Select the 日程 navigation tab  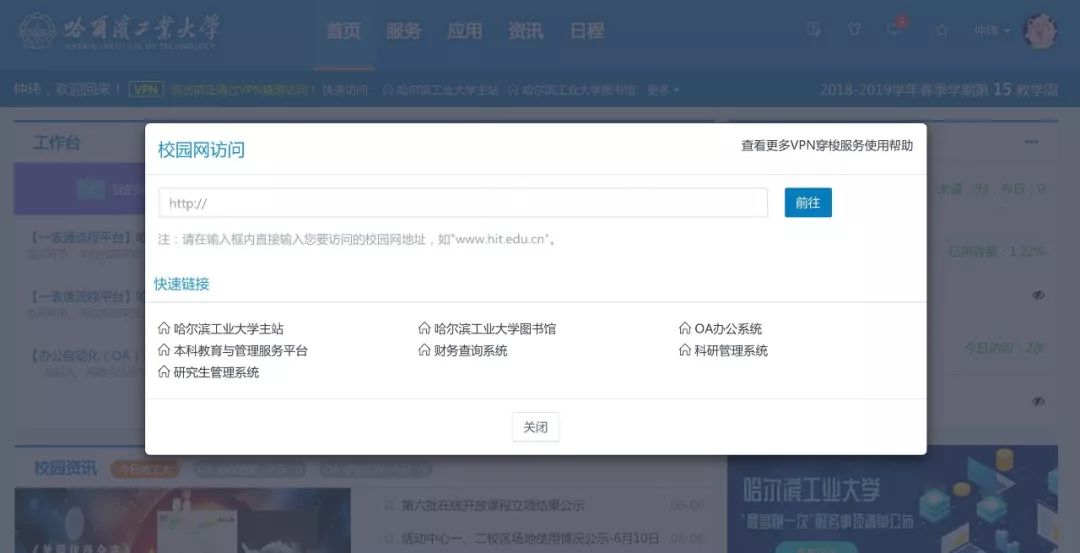point(587,31)
